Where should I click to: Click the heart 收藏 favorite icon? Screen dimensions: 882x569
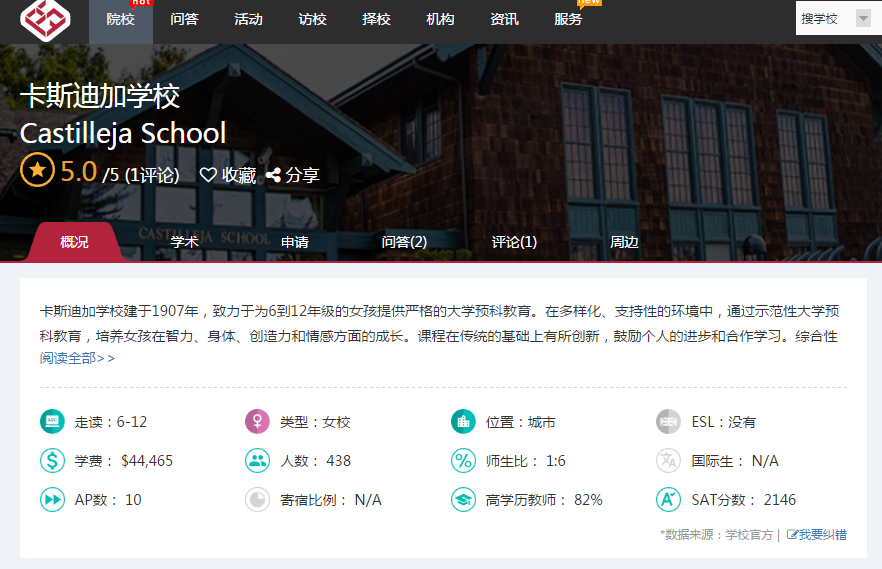(x=208, y=175)
